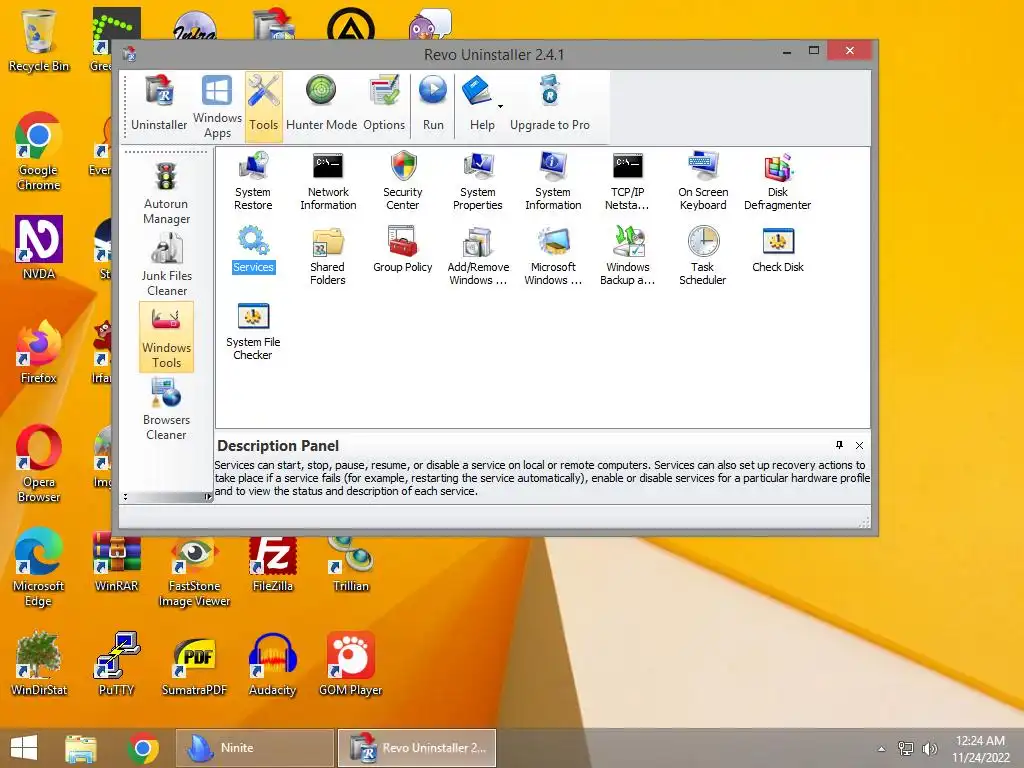Open Junk Files Cleaner in the sidebar
Screen dimensions: 1024x768
[167, 265]
